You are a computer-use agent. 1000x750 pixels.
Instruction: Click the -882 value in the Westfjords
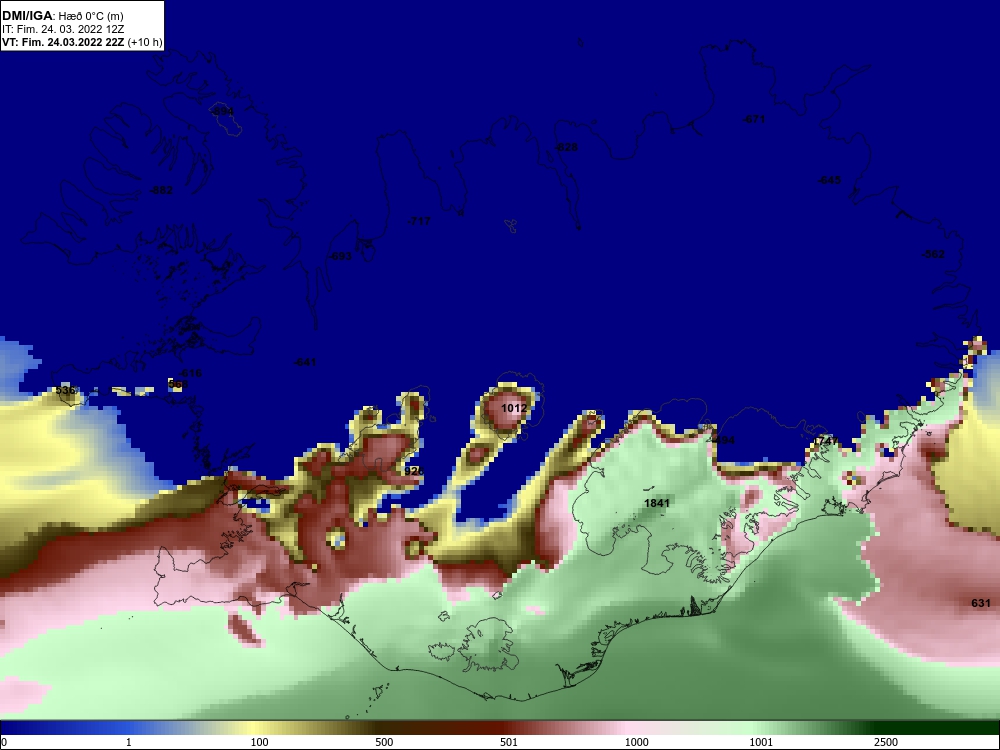click(161, 190)
